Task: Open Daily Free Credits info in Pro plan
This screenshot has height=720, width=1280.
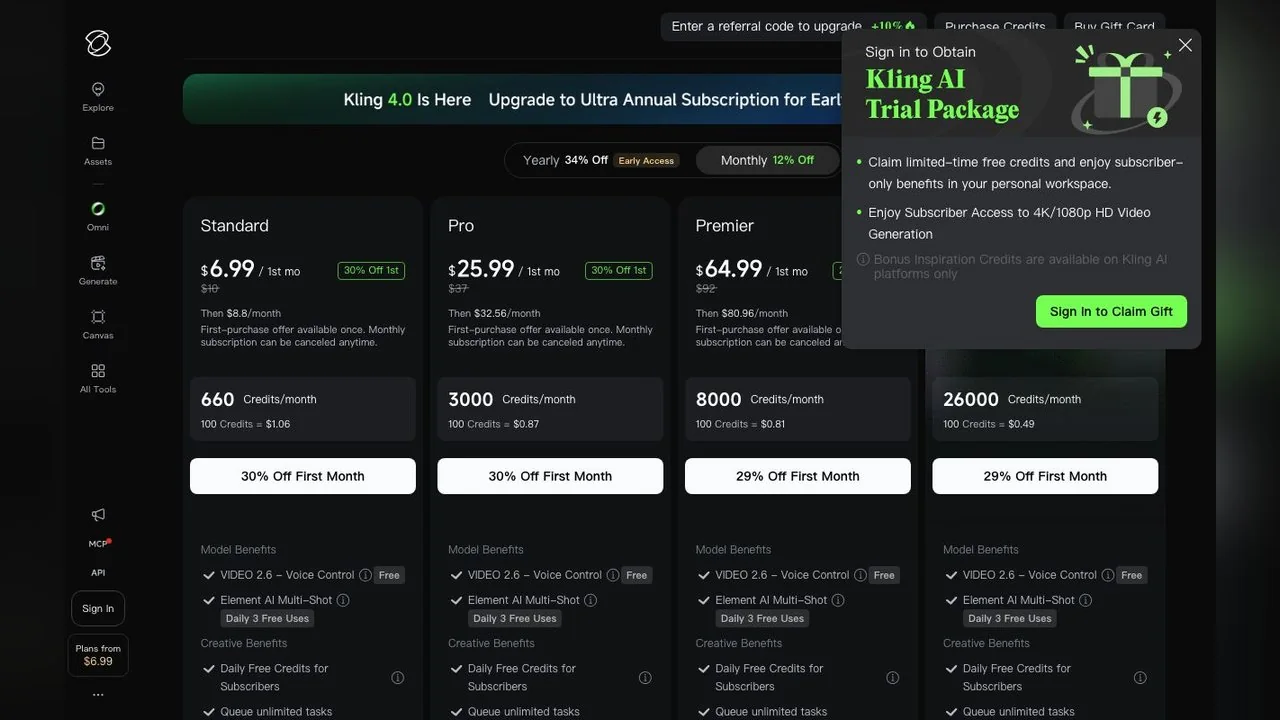Action: [645, 677]
